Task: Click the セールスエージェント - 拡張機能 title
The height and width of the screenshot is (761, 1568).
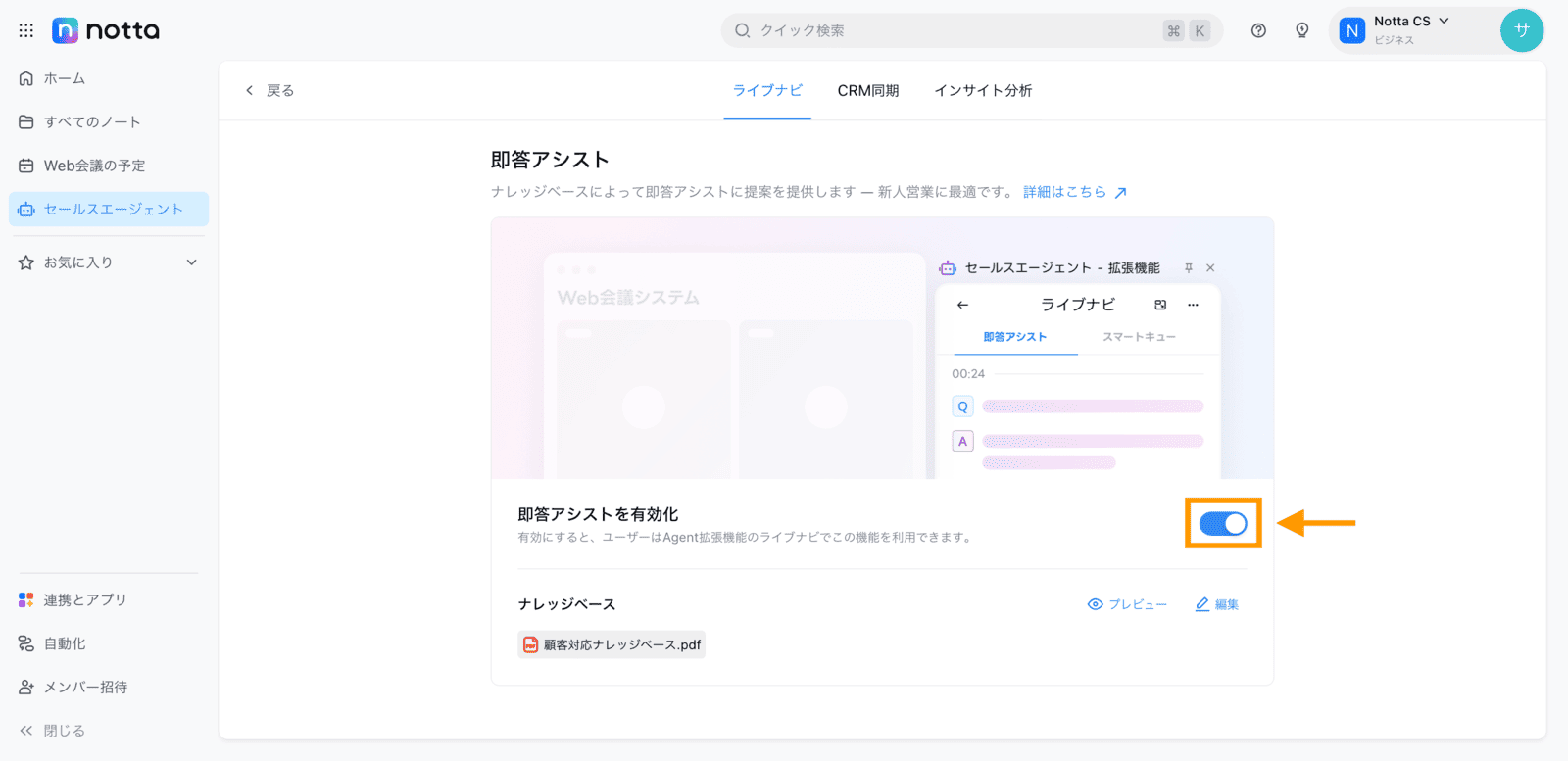Action: [x=1062, y=267]
